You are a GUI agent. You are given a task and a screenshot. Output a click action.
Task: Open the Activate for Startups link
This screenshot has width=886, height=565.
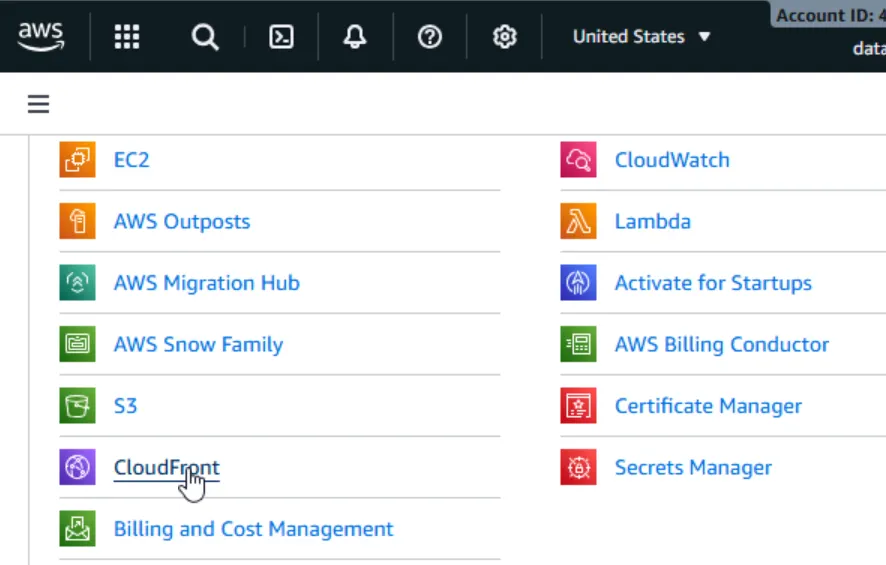713,283
